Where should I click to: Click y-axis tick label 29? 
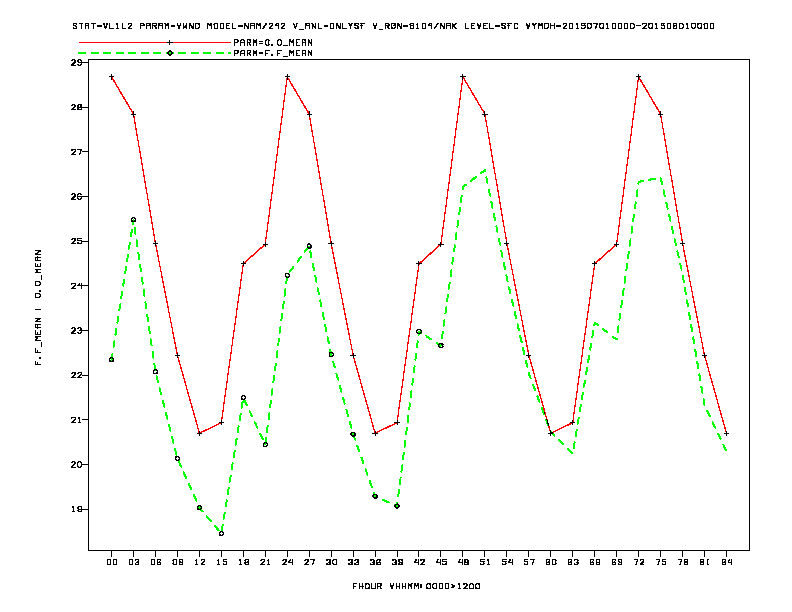point(76,63)
